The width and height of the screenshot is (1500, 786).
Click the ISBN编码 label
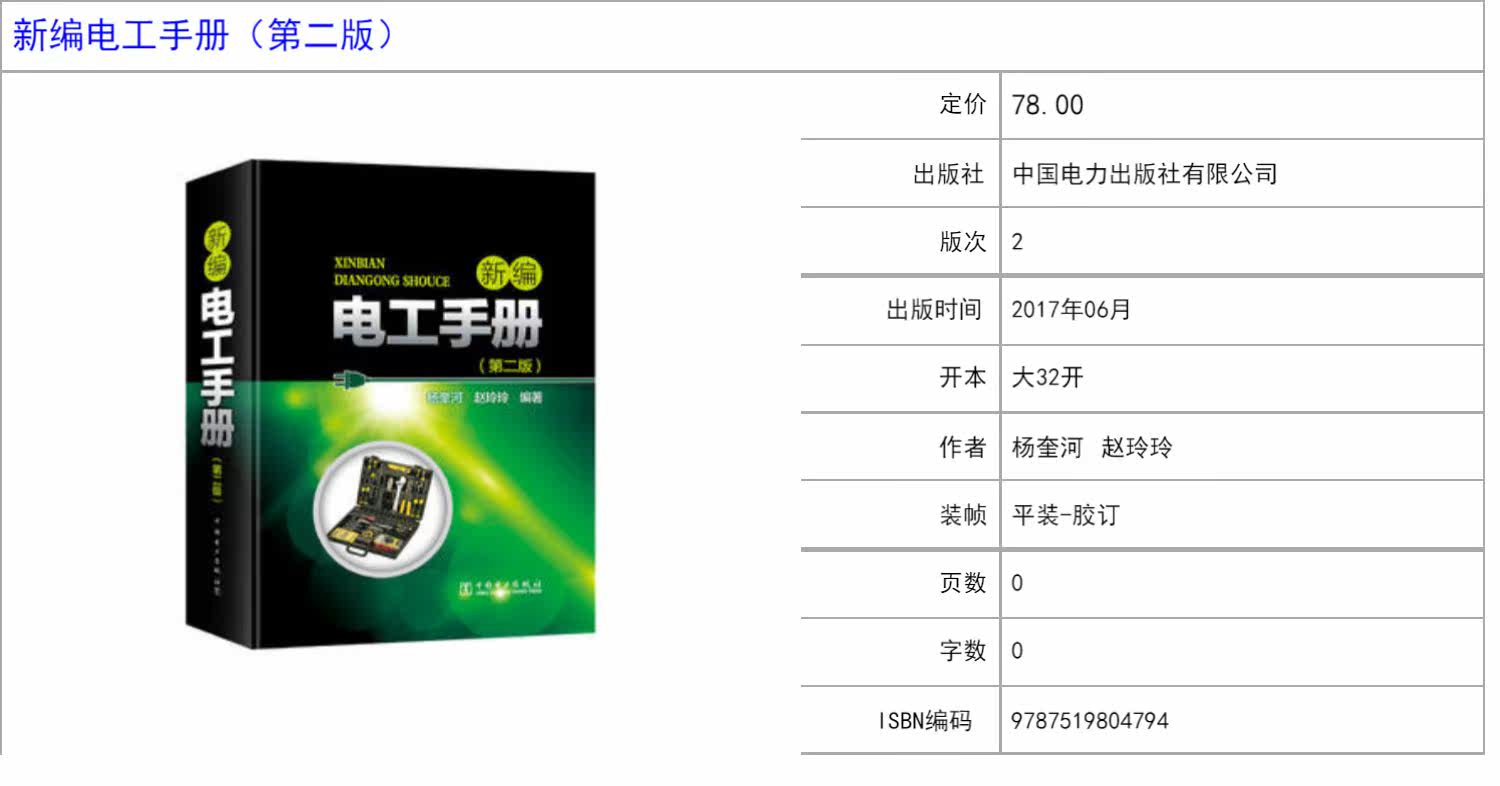[925, 720]
